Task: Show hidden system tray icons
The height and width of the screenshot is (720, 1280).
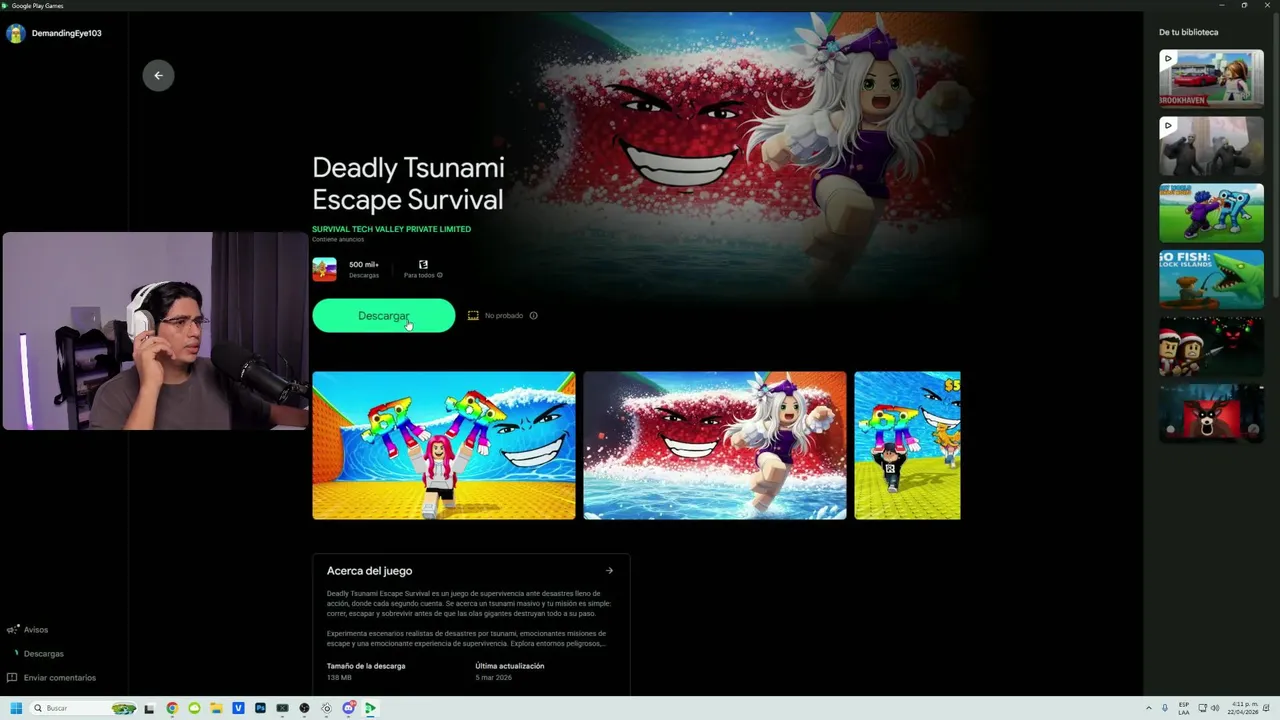Action: (x=1149, y=708)
